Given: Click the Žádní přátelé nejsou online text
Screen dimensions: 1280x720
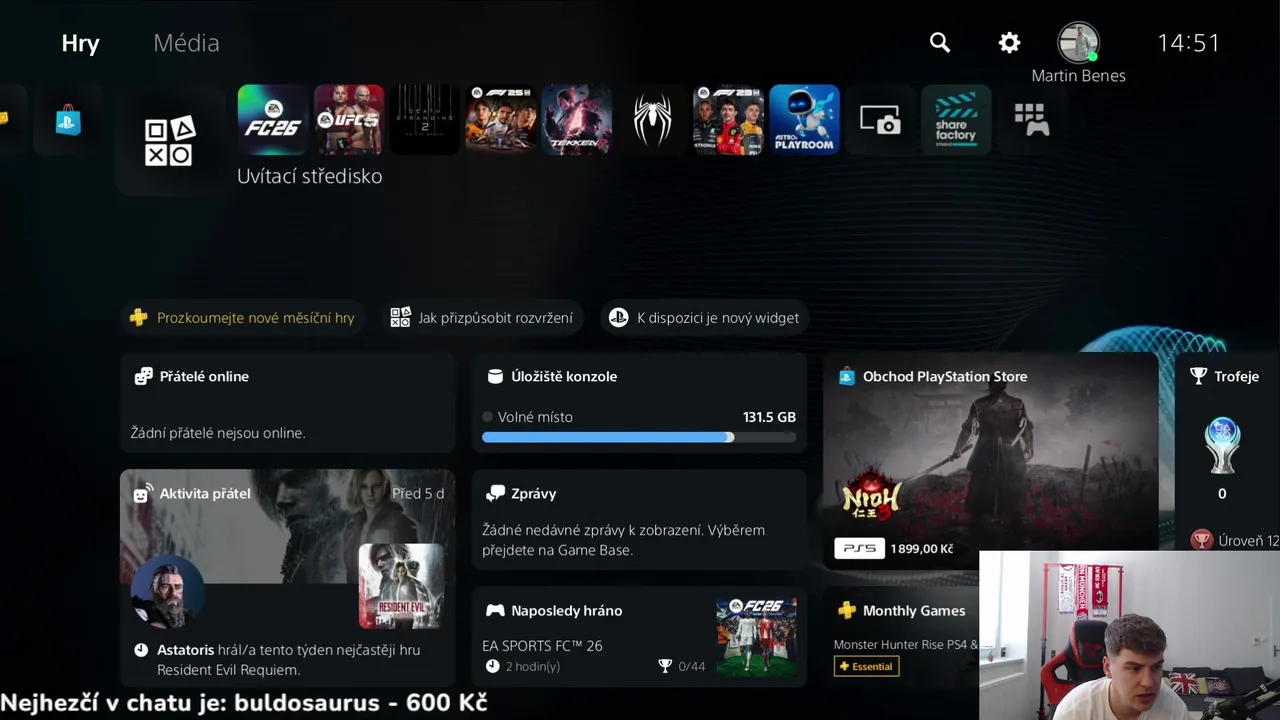Looking at the screenshot, I should tap(218, 433).
